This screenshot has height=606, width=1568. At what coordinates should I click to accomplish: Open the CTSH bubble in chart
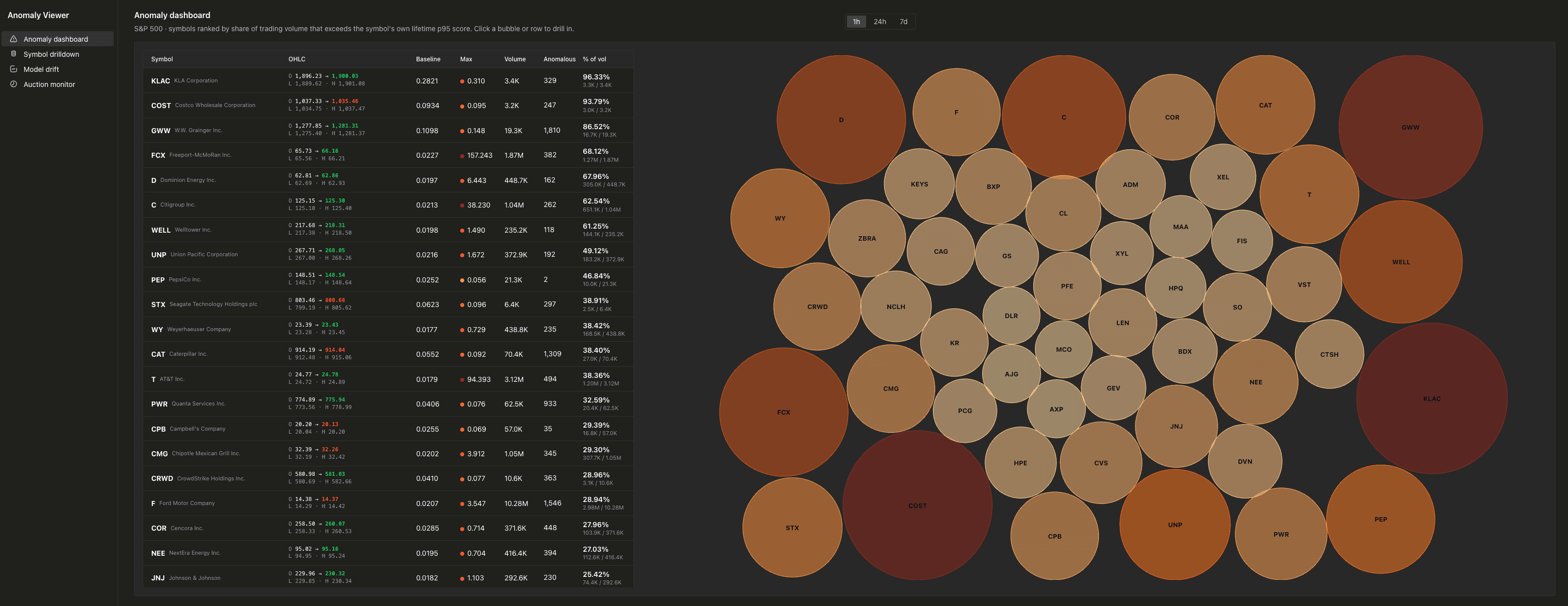(1329, 354)
